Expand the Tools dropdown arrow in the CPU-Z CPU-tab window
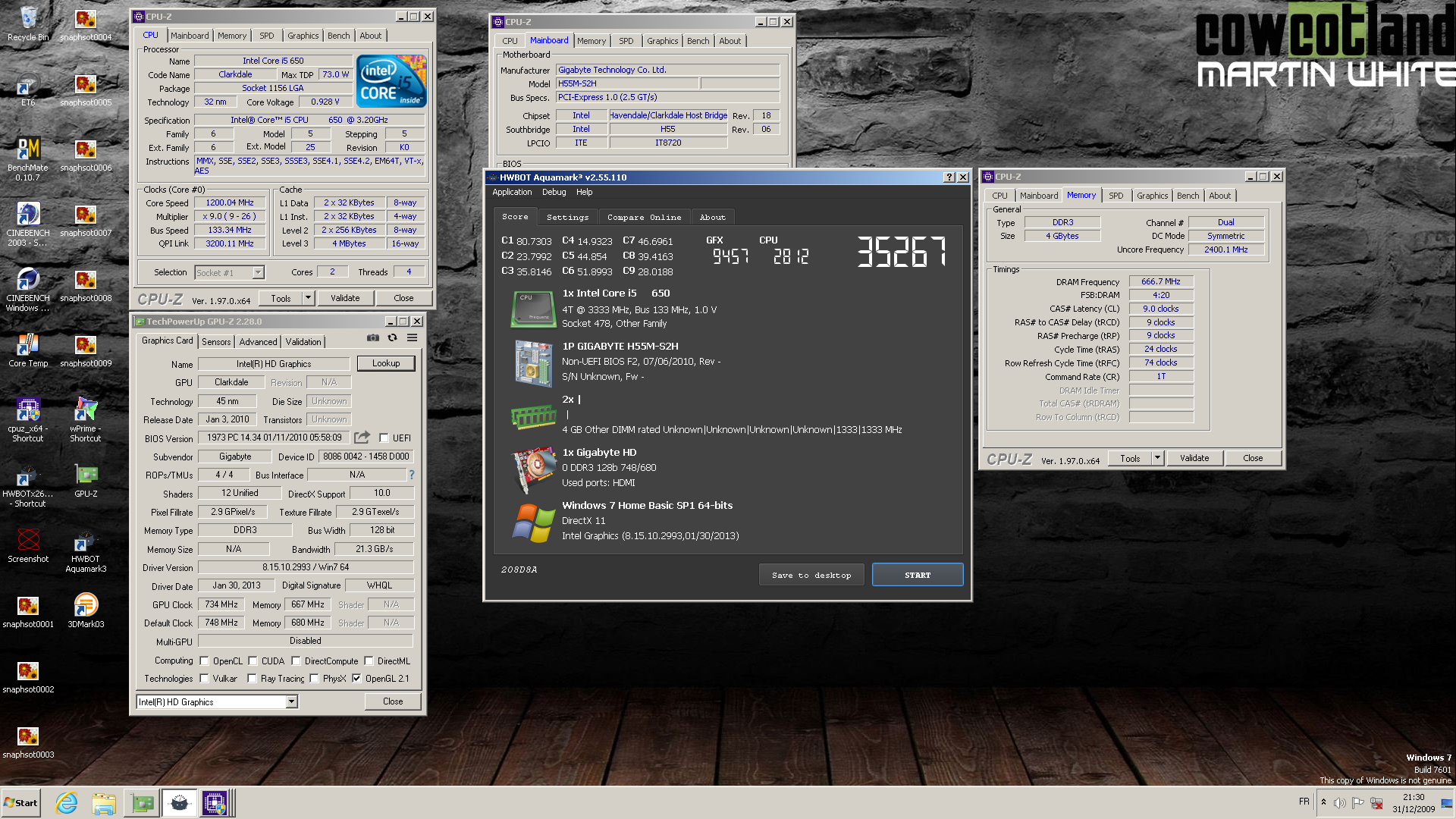 (309, 298)
